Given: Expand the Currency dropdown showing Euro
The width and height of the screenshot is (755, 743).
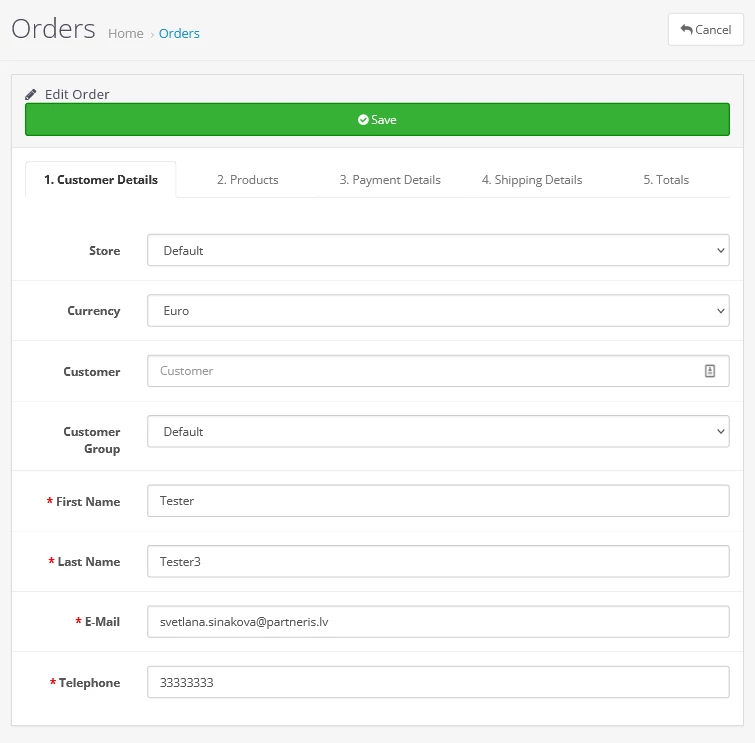Looking at the screenshot, I should click(437, 311).
